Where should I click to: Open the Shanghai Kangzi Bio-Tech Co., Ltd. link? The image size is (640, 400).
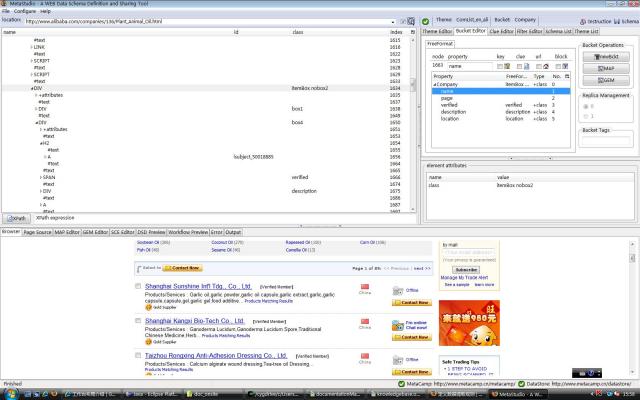[195, 321]
